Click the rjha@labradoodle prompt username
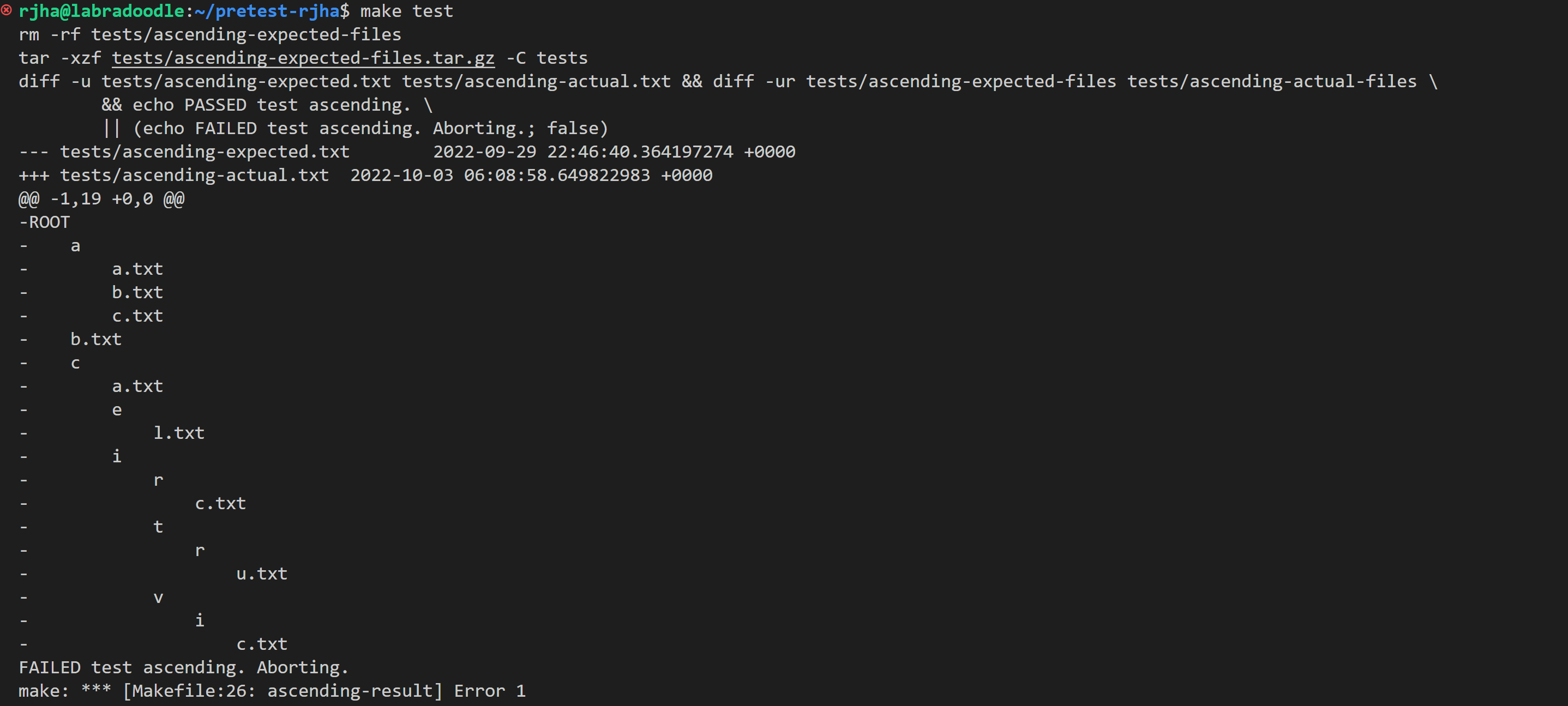Image resolution: width=1568 pixels, height=706 pixels. [101, 11]
